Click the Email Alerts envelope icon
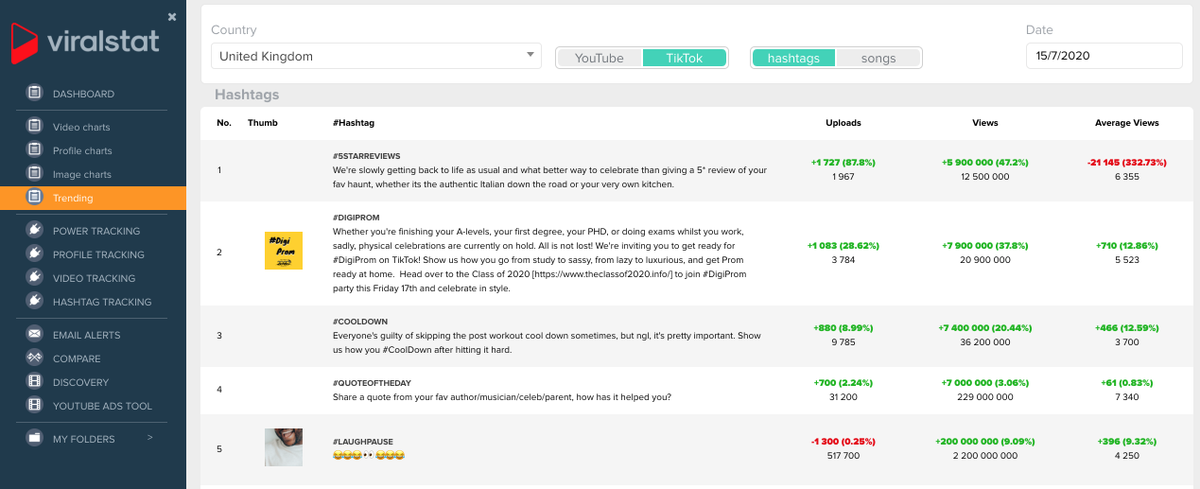 (35, 334)
